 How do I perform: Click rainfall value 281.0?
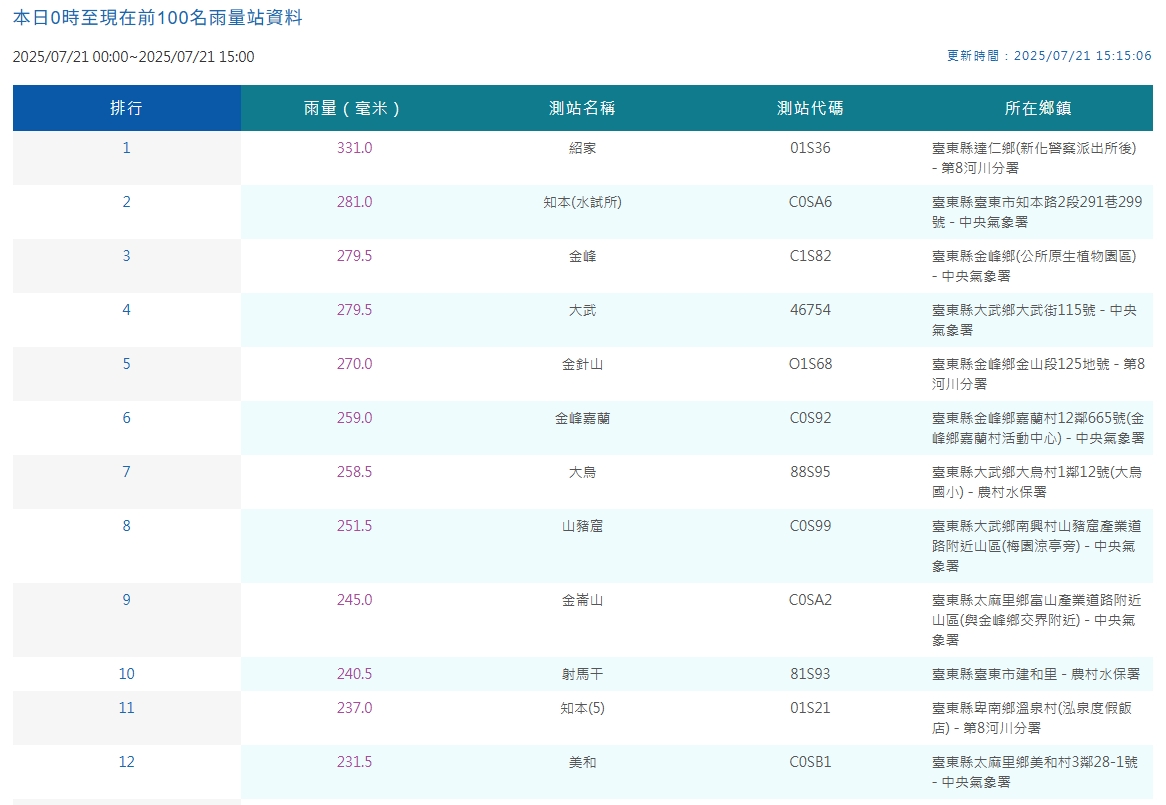click(355, 202)
